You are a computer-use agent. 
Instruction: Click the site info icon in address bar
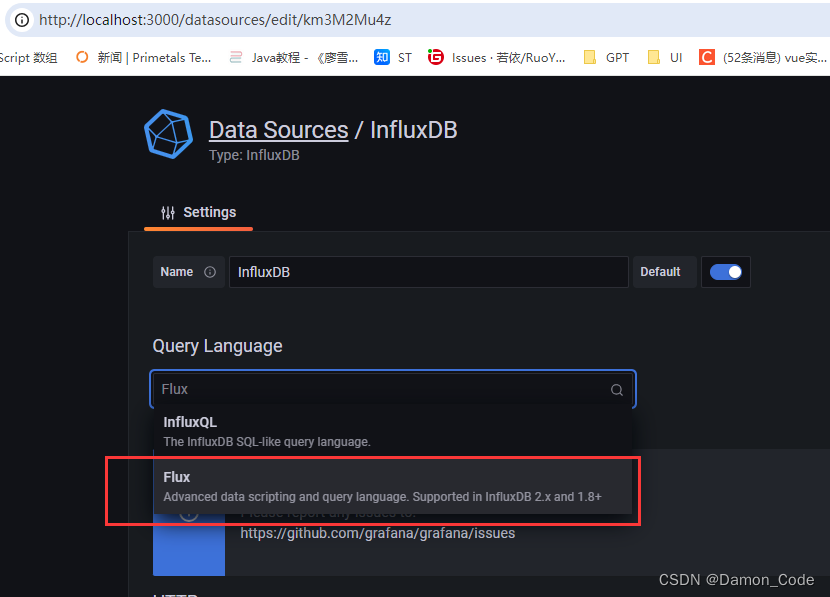pos(22,20)
